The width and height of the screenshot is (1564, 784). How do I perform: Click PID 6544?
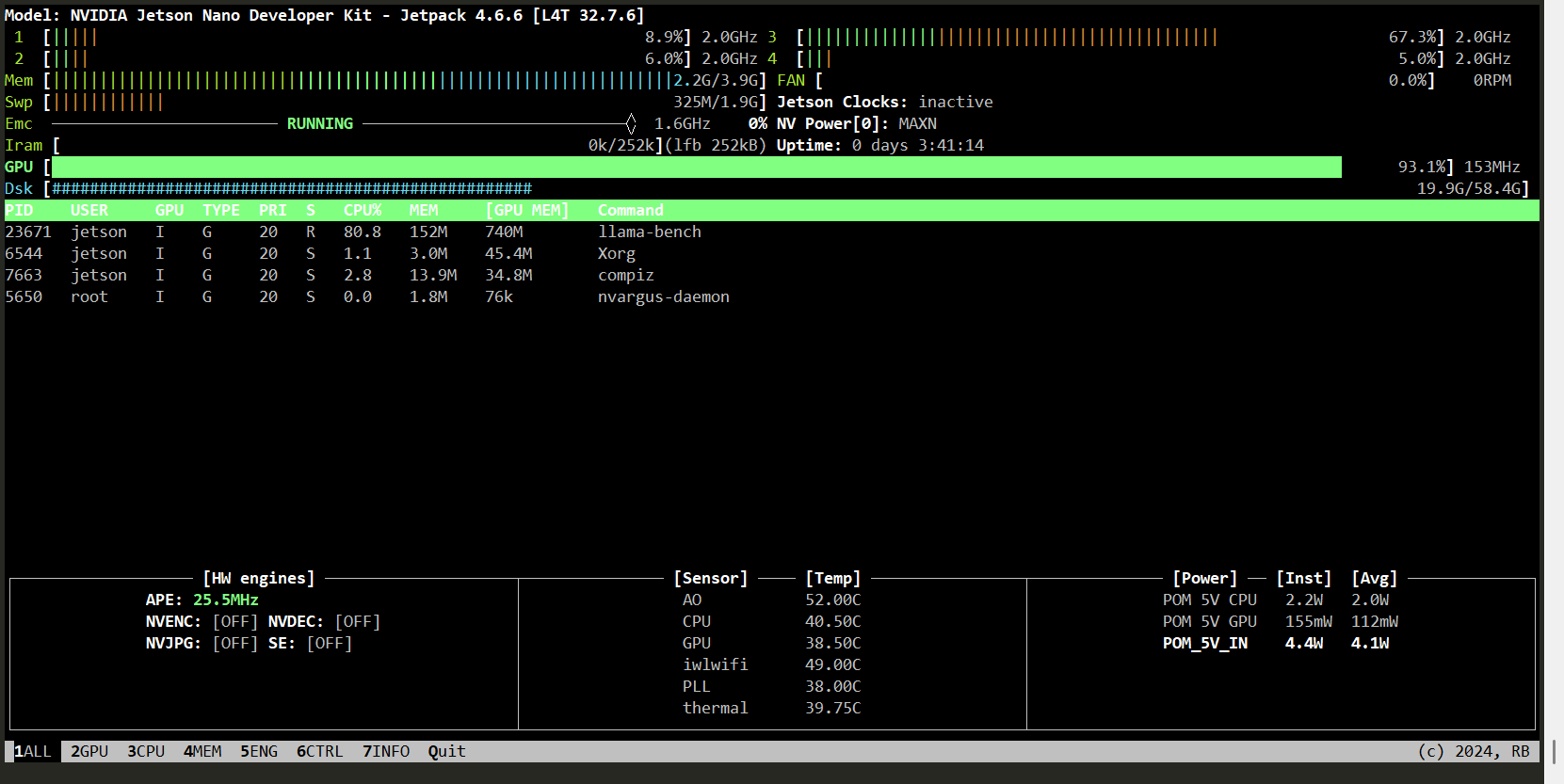point(24,254)
